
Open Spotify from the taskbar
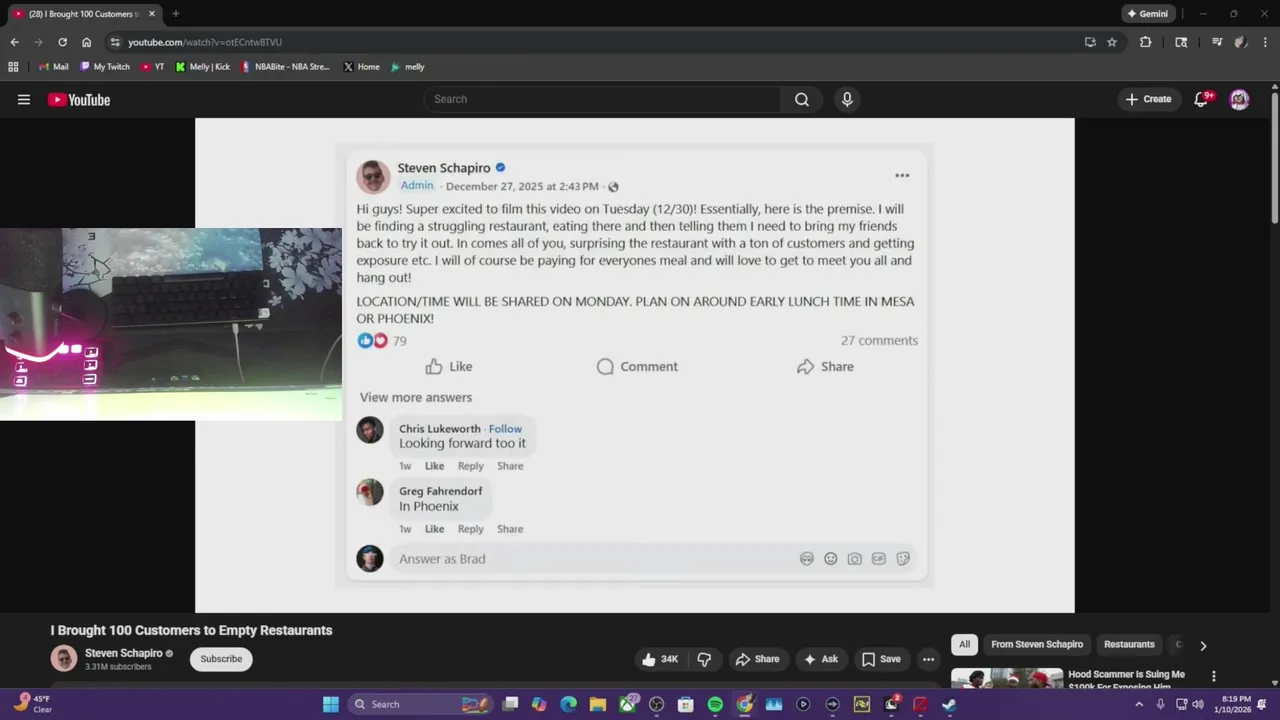coord(715,704)
